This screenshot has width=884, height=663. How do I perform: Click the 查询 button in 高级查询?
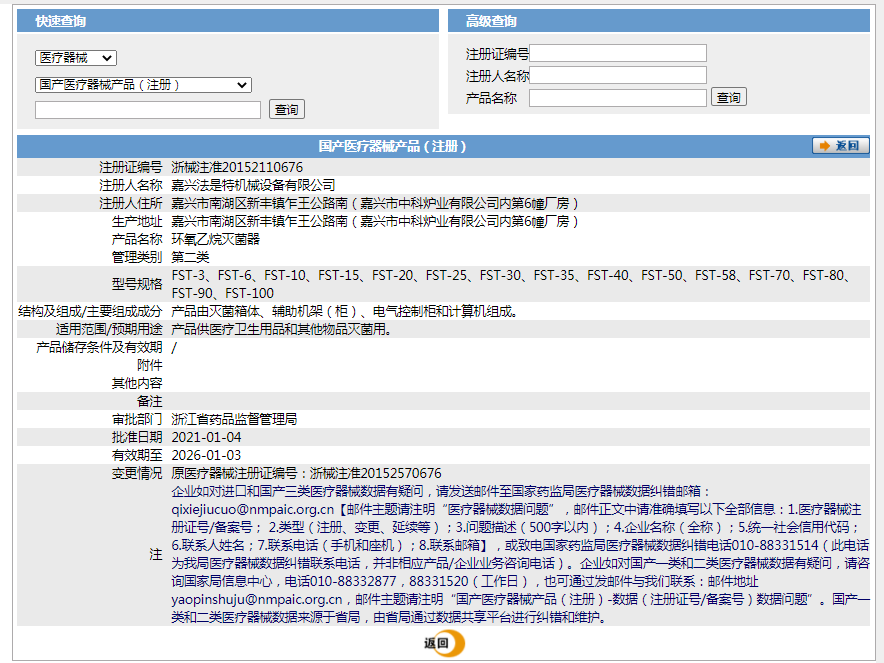[729, 97]
